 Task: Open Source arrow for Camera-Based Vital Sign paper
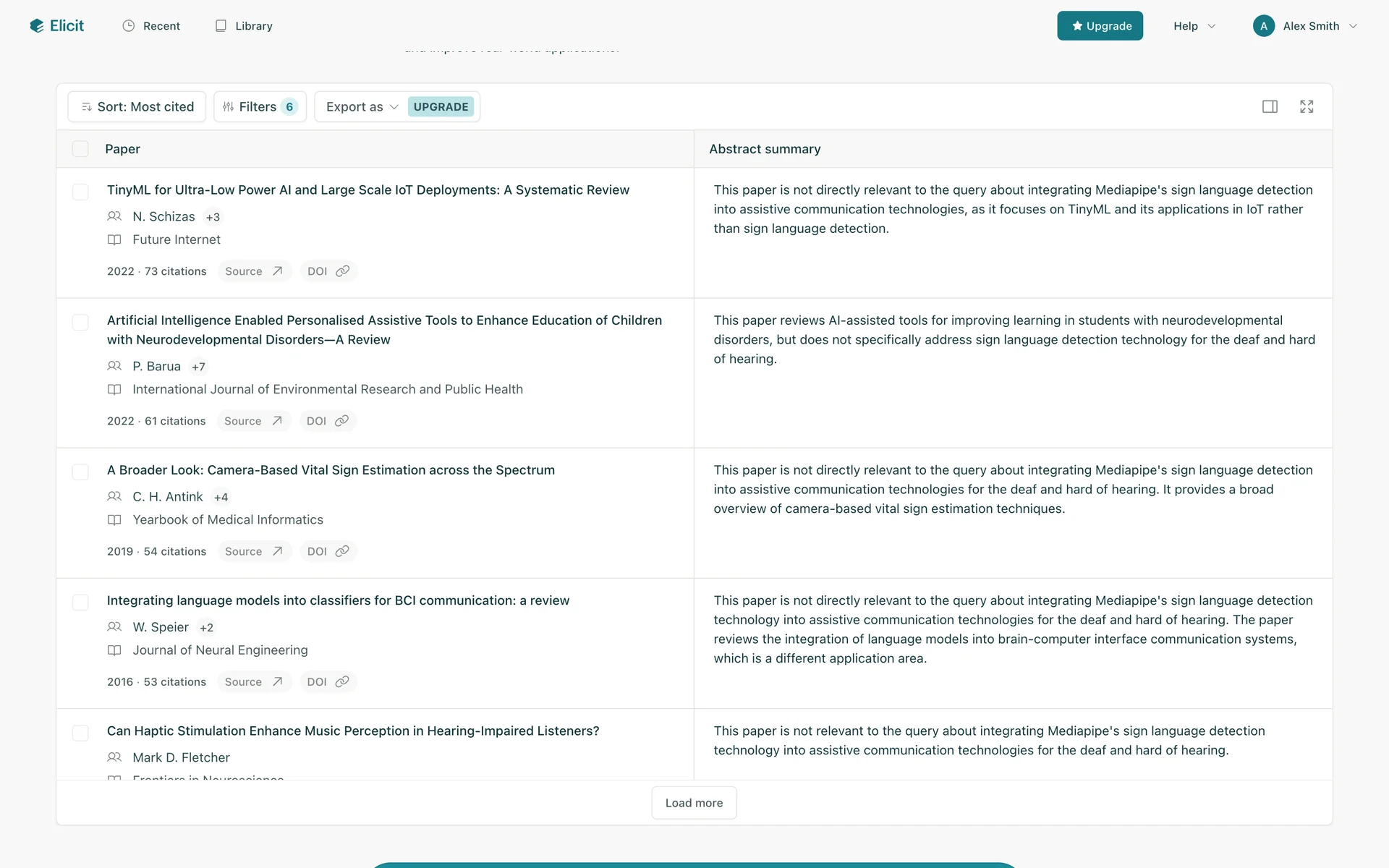(277, 551)
